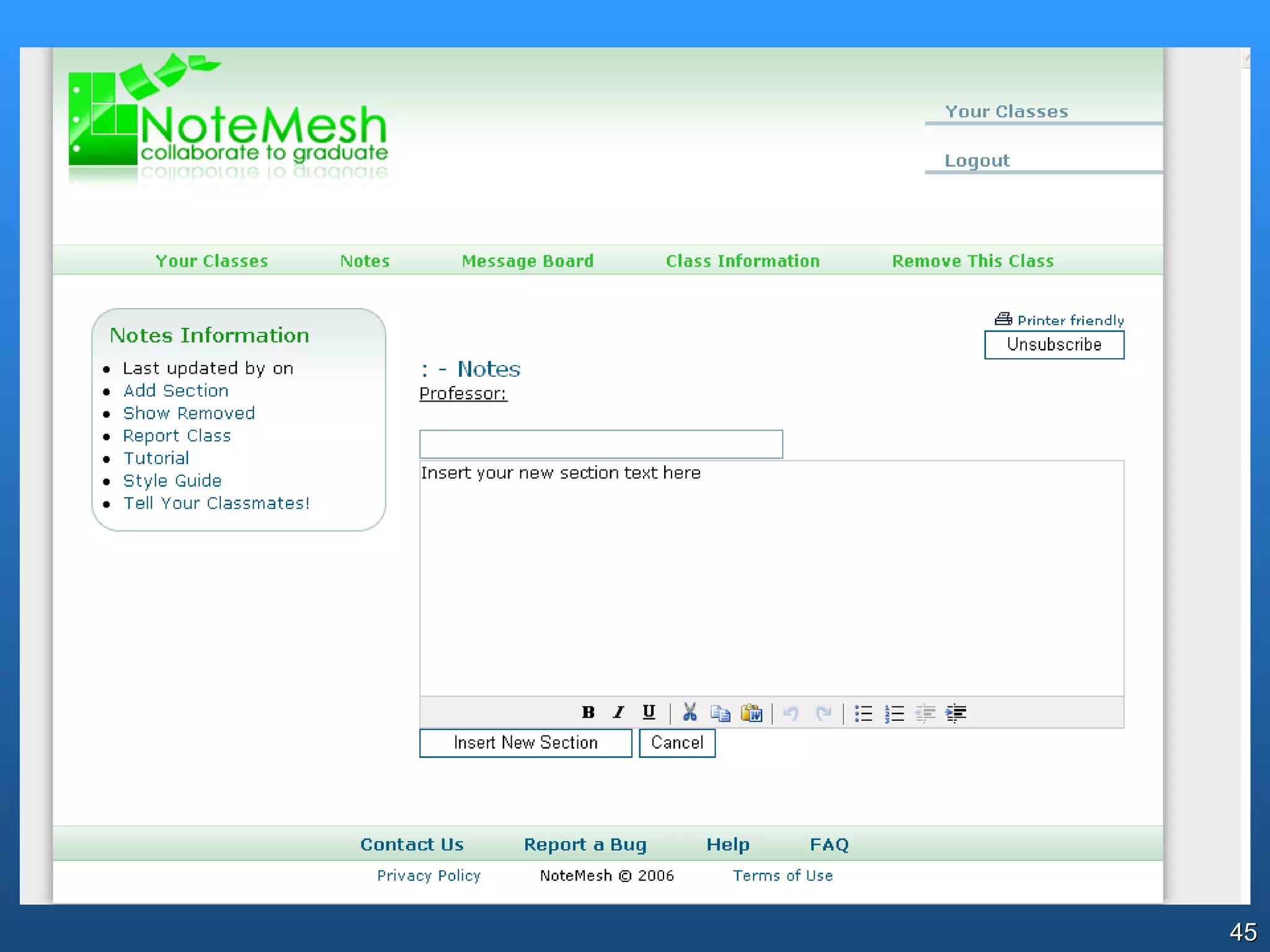This screenshot has width=1270, height=952.
Task: Click the Unsubscribe button
Action: (1054, 345)
